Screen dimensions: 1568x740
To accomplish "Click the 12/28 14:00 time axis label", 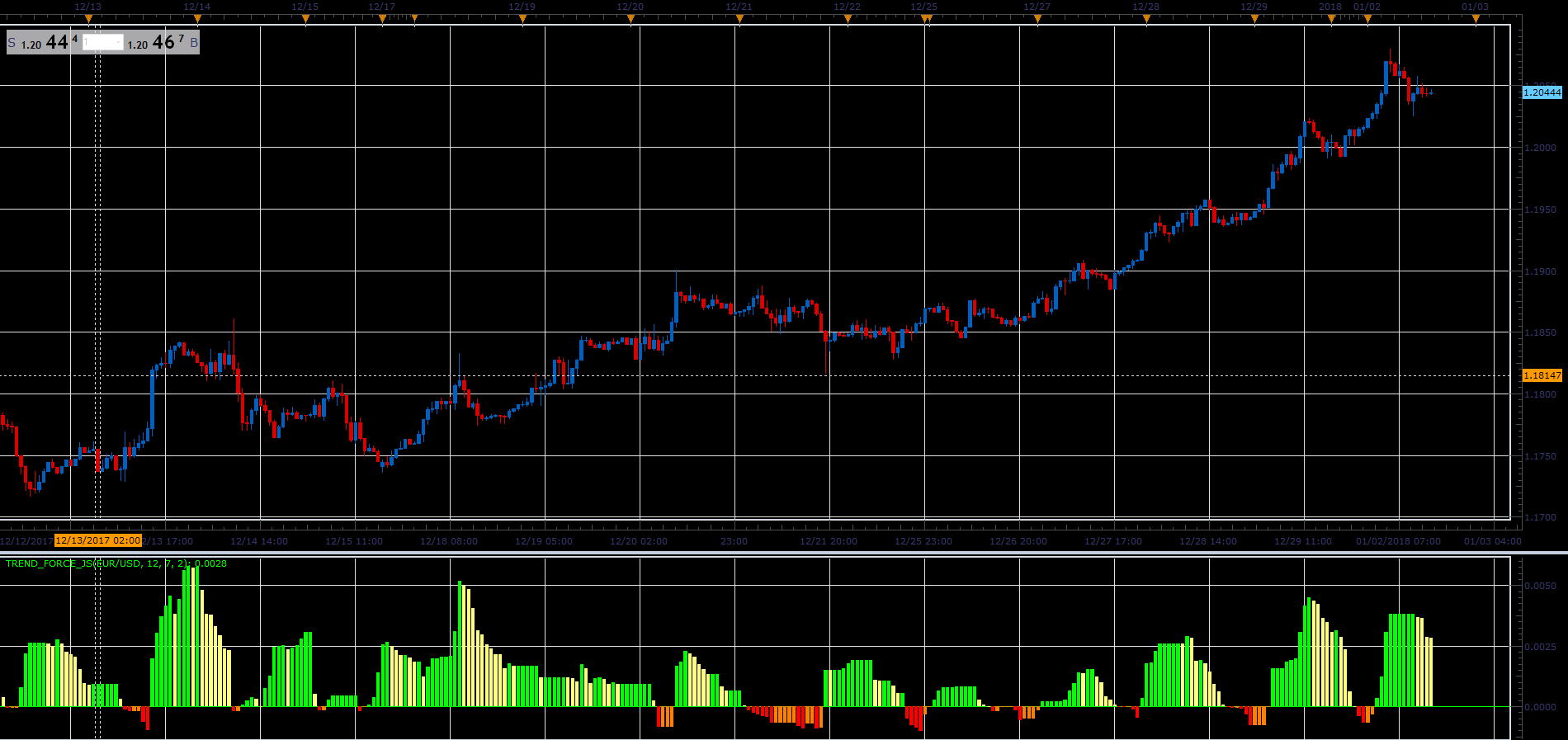I will 1208,541.
